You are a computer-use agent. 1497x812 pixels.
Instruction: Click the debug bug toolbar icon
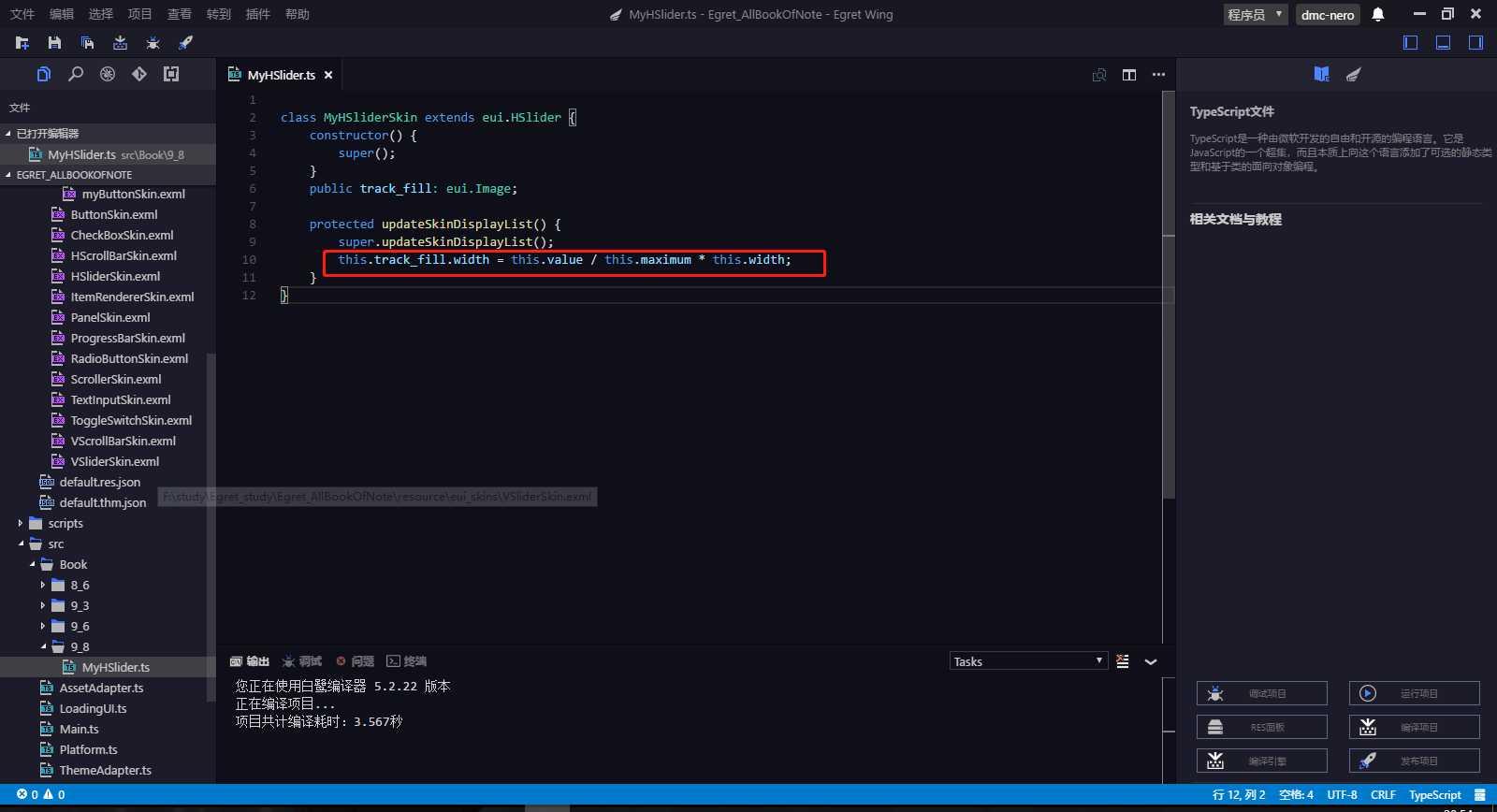153,43
